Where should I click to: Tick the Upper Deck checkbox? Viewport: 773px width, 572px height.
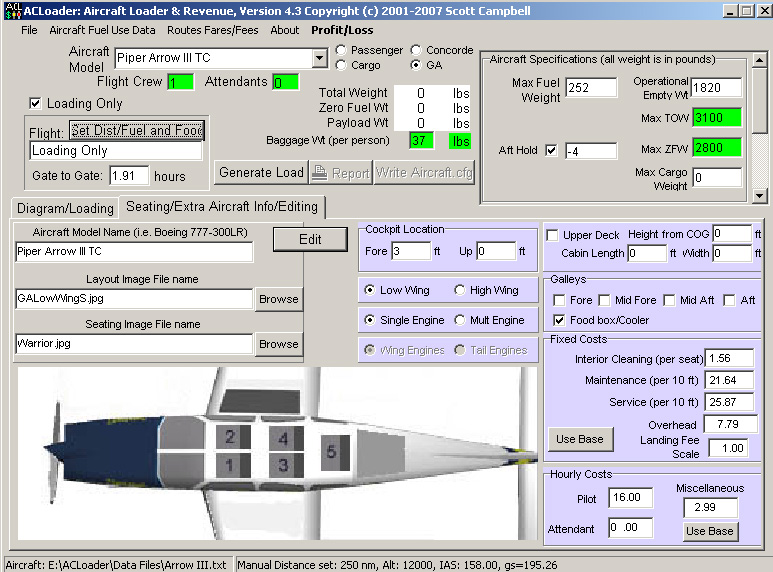(553, 235)
